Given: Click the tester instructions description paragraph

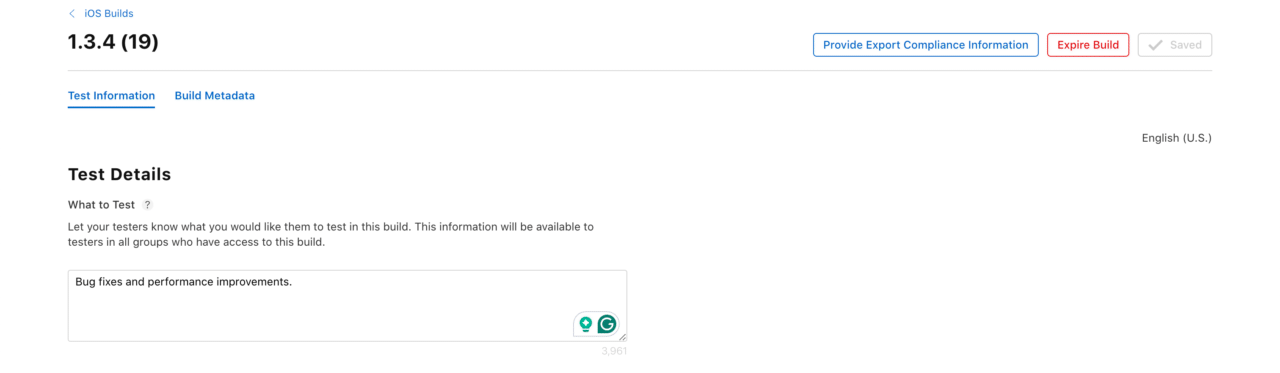Looking at the screenshot, I should (x=331, y=234).
